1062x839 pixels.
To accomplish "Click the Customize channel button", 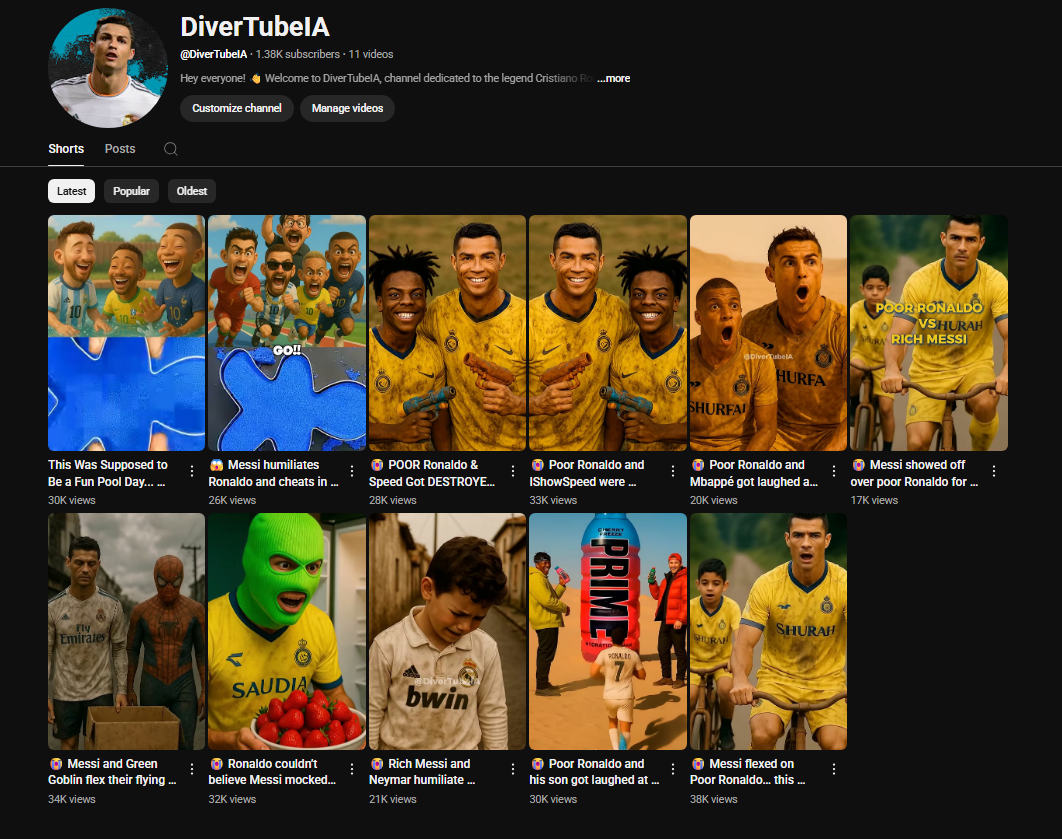I will click(x=236, y=108).
